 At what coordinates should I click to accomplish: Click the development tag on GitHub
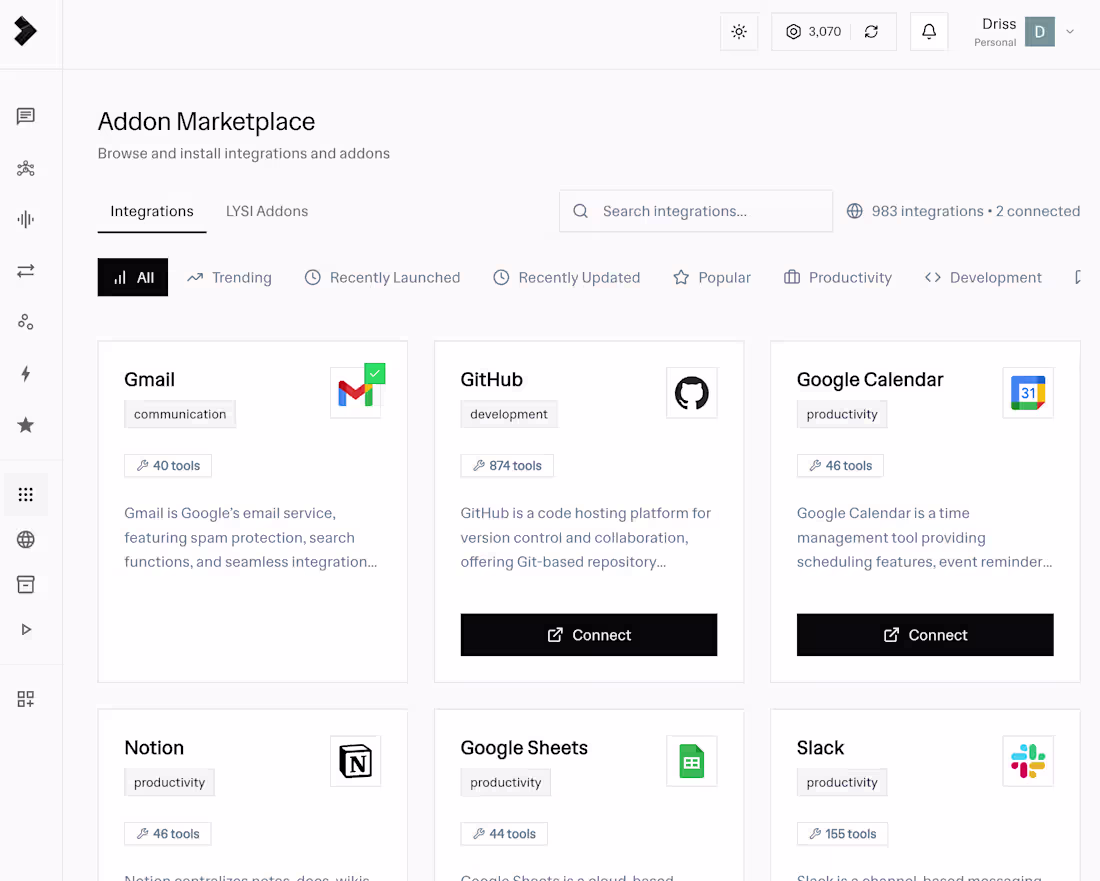(x=509, y=414)
